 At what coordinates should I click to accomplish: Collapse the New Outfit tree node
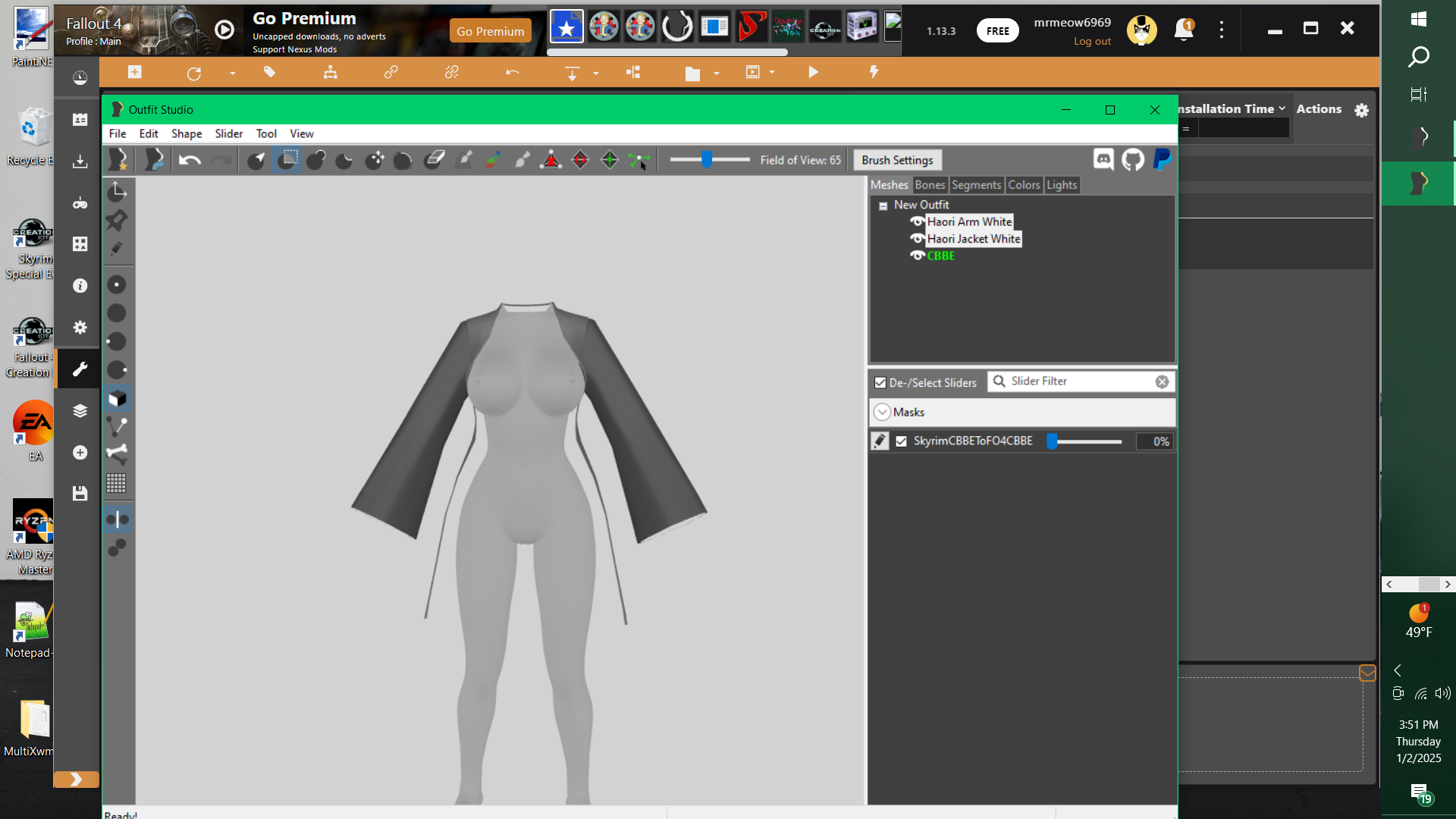883,206
